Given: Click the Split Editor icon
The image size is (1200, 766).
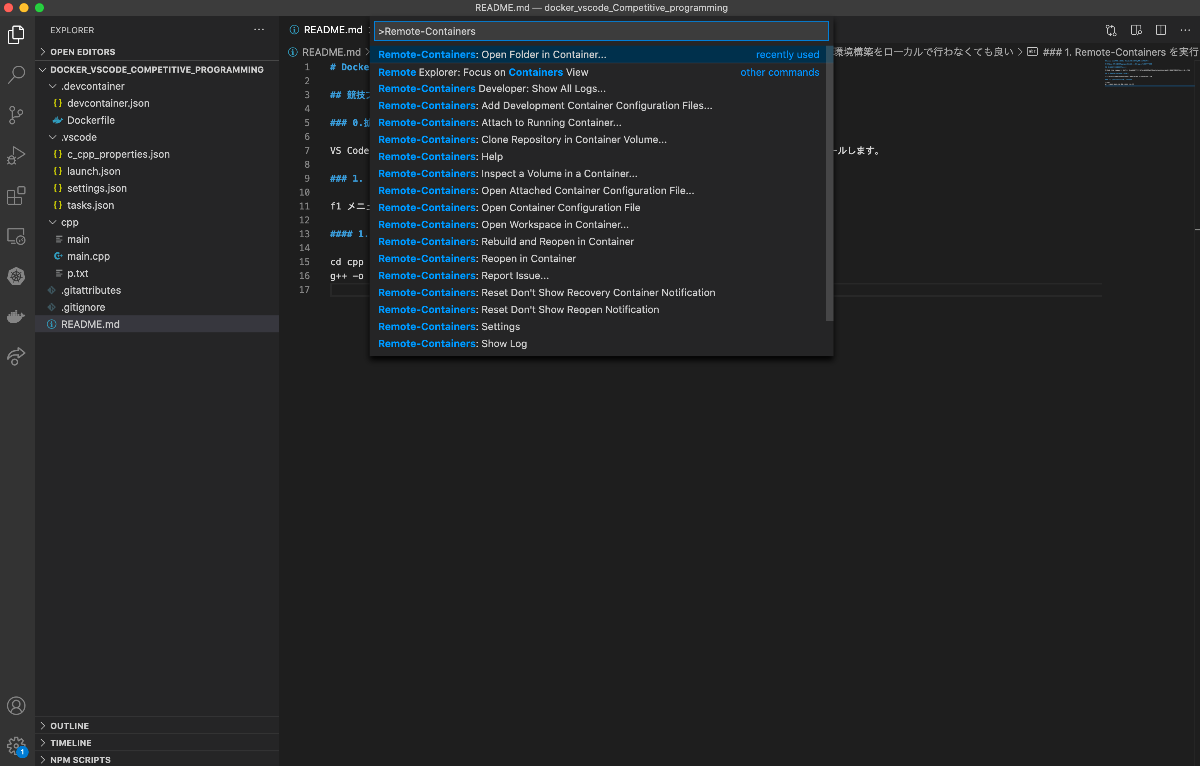Looking at the screenshot, I should (x=1161, y=30).
